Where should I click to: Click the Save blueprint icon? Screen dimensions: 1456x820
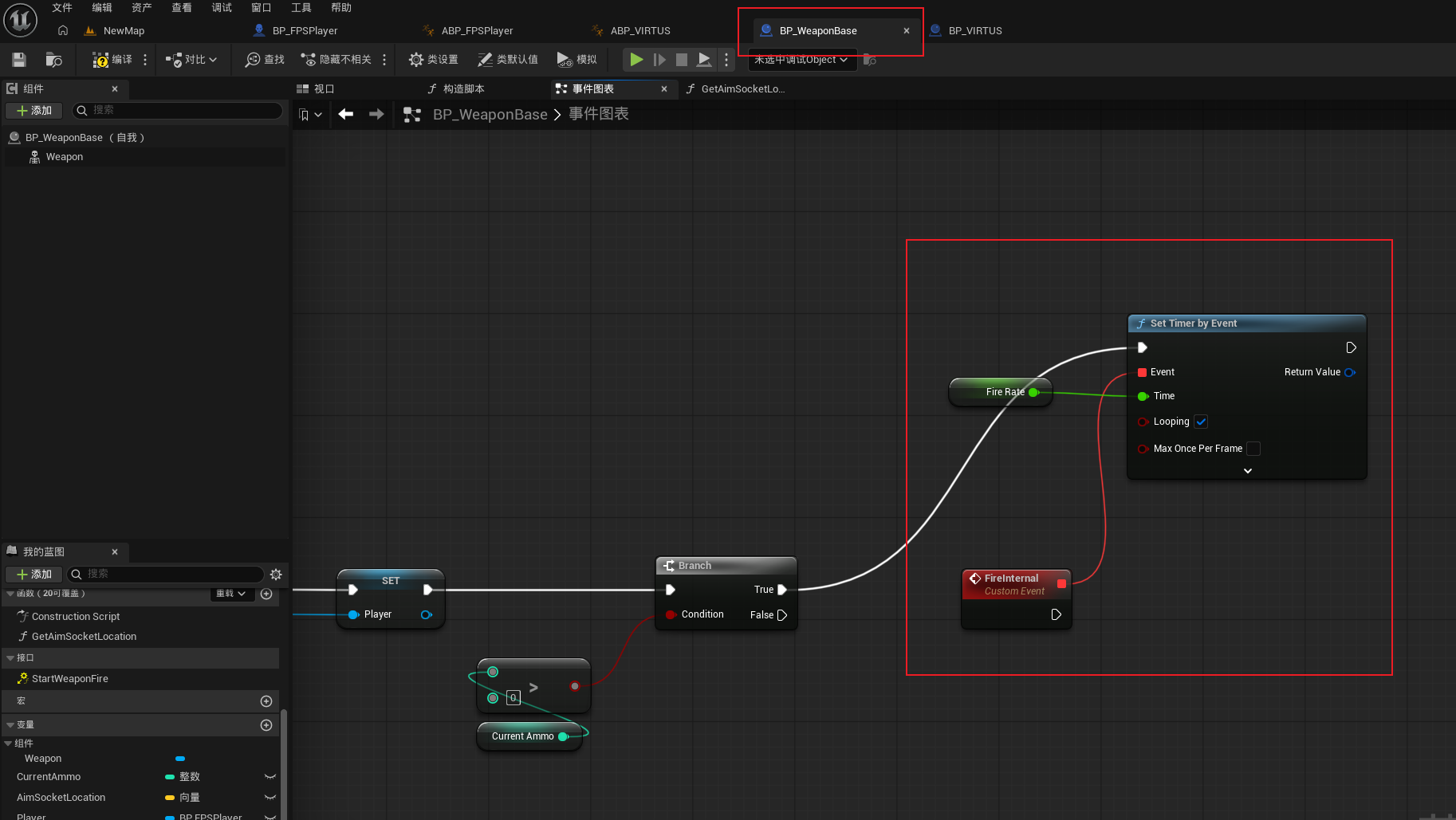pos(19,60)
